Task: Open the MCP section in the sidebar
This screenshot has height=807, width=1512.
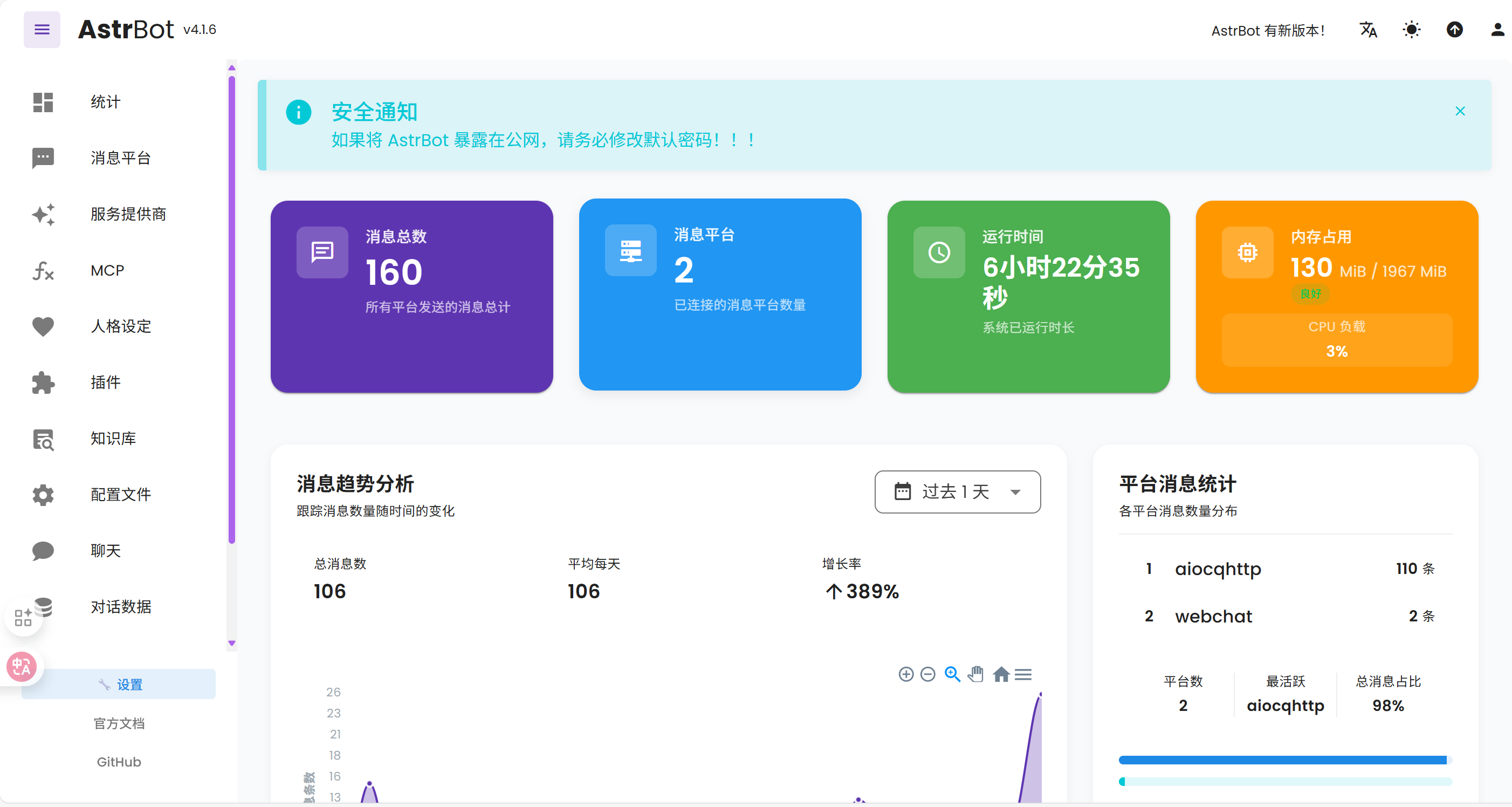Action: (x=107, y=270)
